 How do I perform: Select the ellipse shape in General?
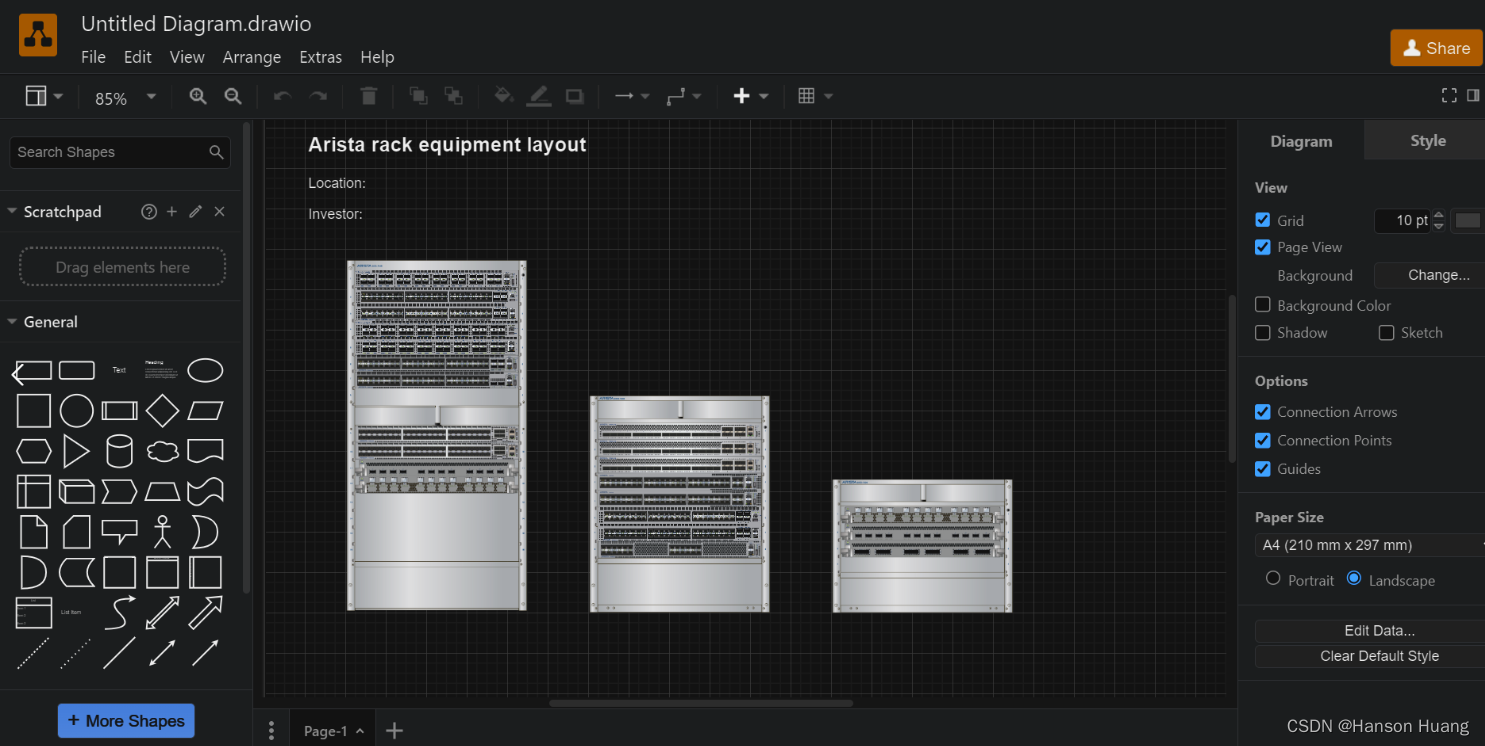pyautogui.click(x=205, y=370)
